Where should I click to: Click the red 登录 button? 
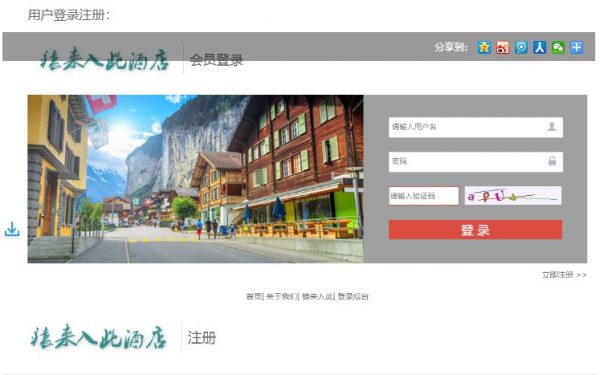[x=475, y=230]
